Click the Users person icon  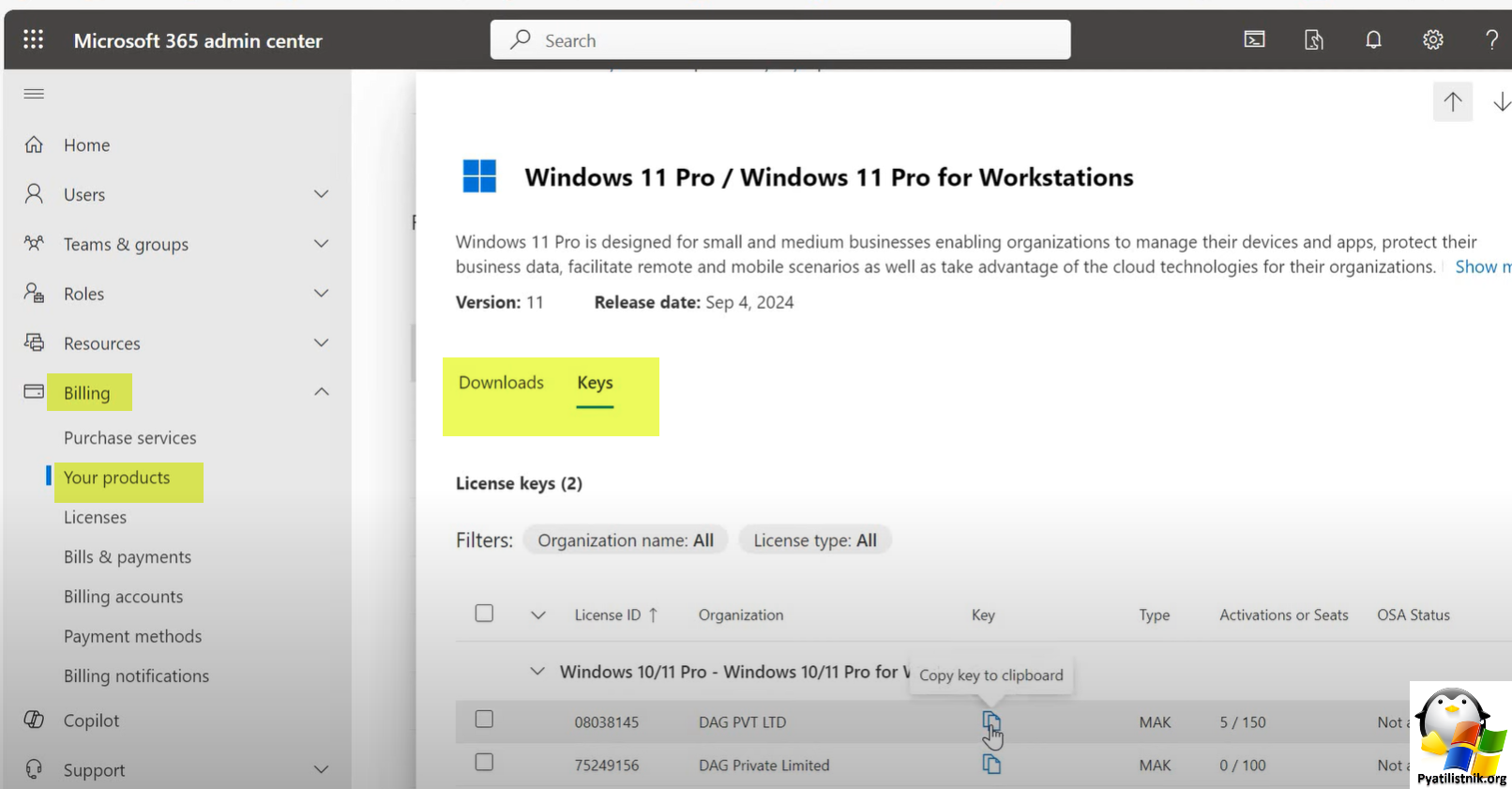34,194
